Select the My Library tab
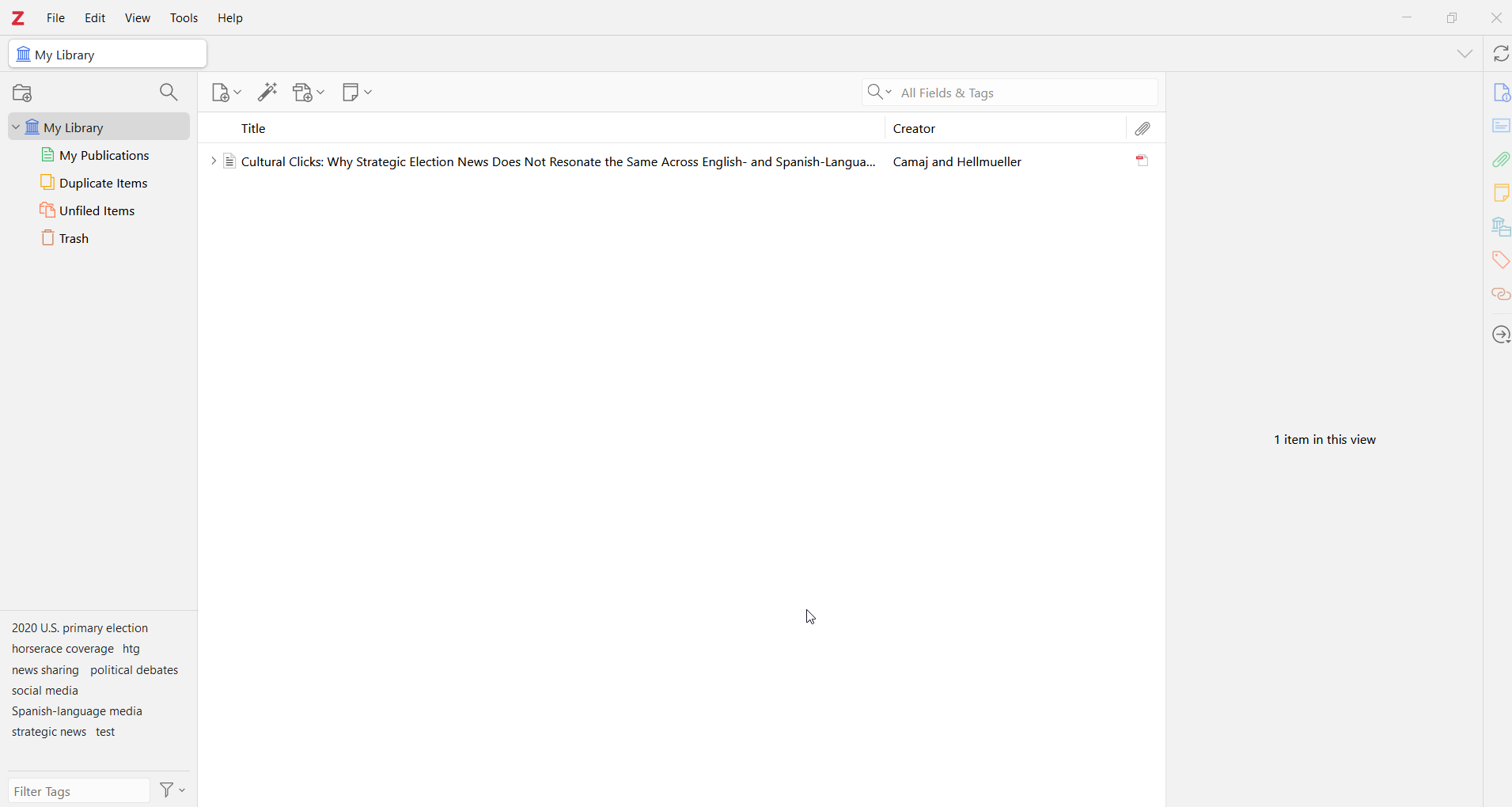This screenshot has width=1512, height=807. pyautogui.click(x=108, y=55)
